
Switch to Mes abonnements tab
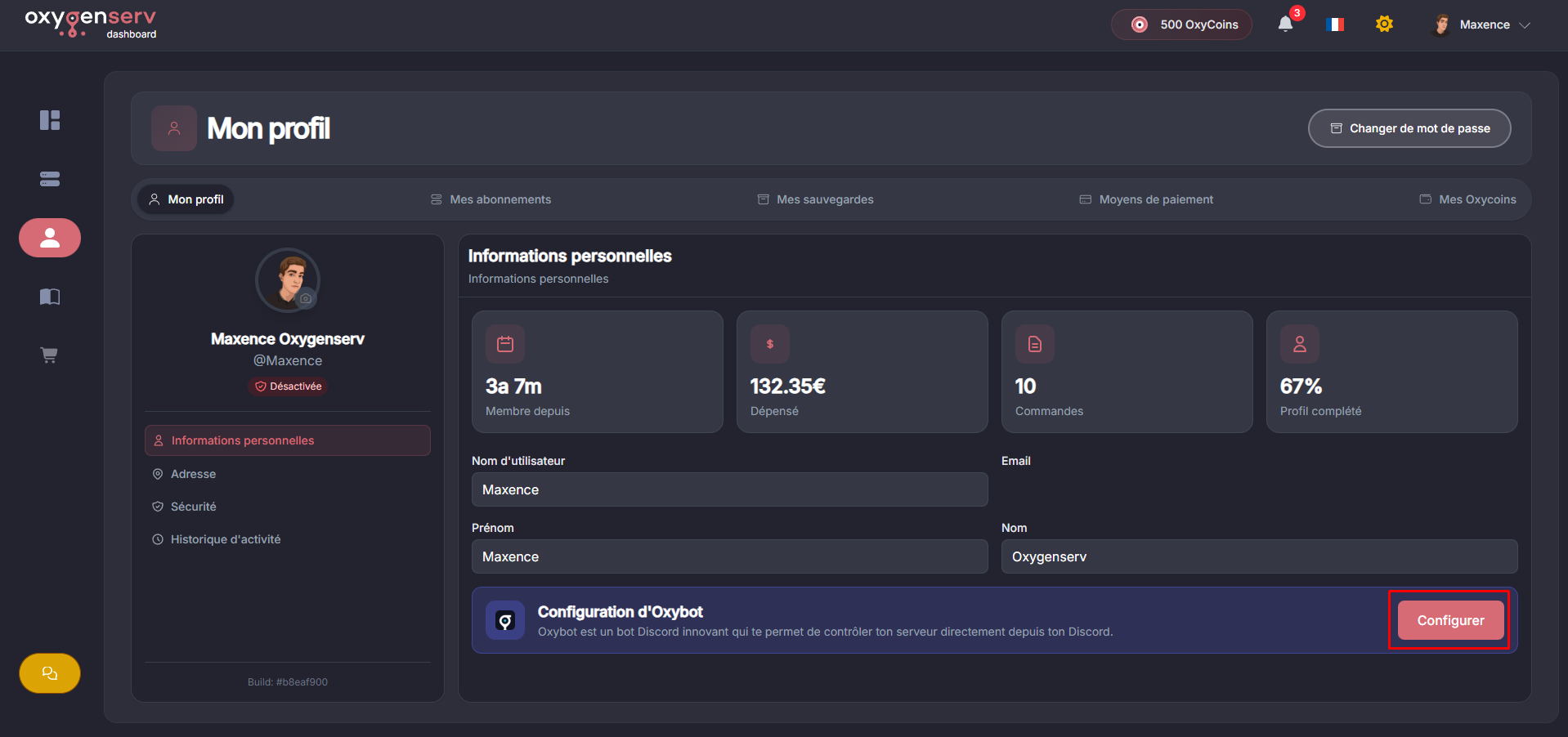[x=491, y=199]
